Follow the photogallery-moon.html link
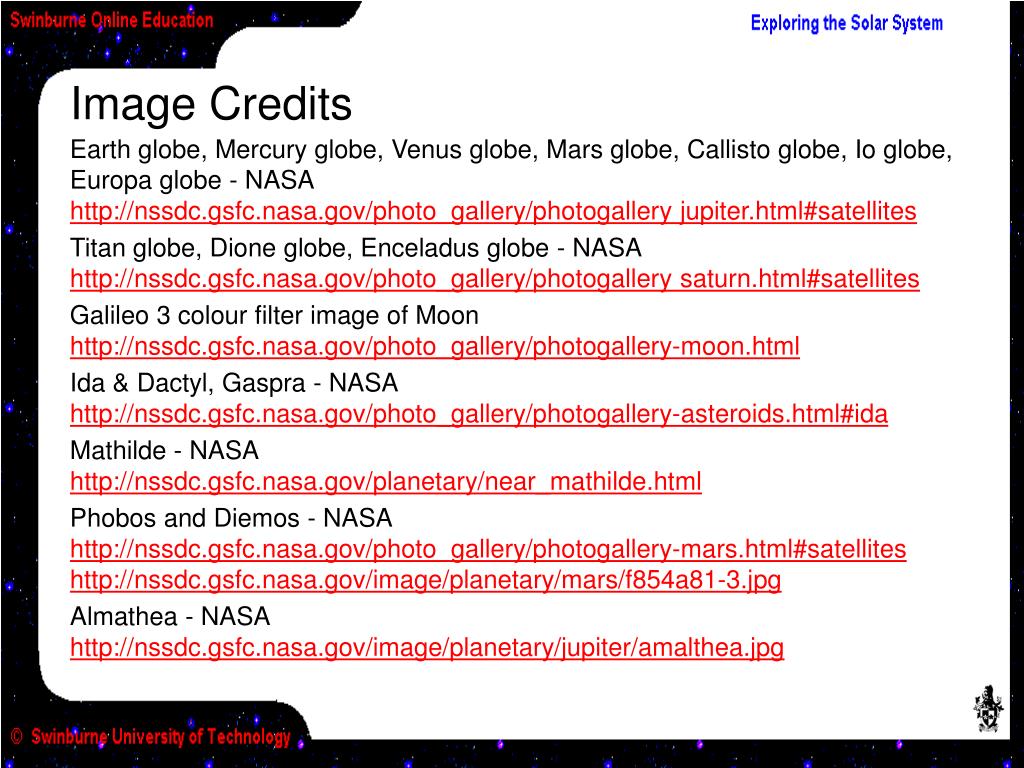1024x768 pixels. coord(435,347)
